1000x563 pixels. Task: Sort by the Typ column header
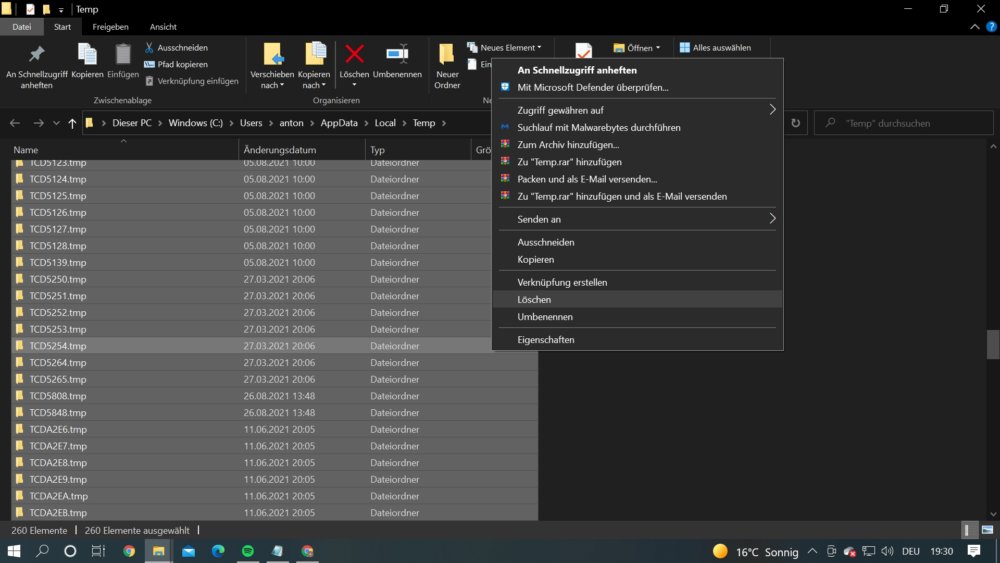(x=418, y=150)
